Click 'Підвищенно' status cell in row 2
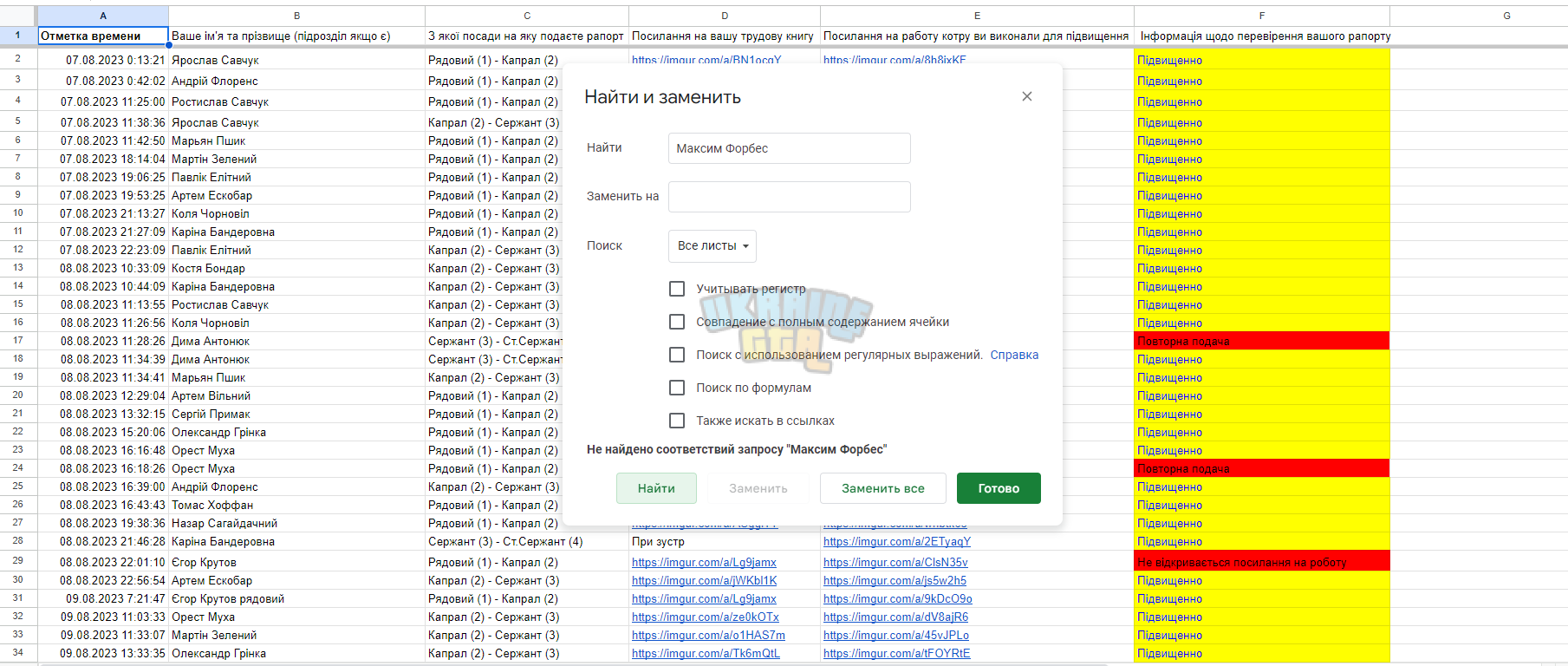1568x666 pixels. [1262, 60]
